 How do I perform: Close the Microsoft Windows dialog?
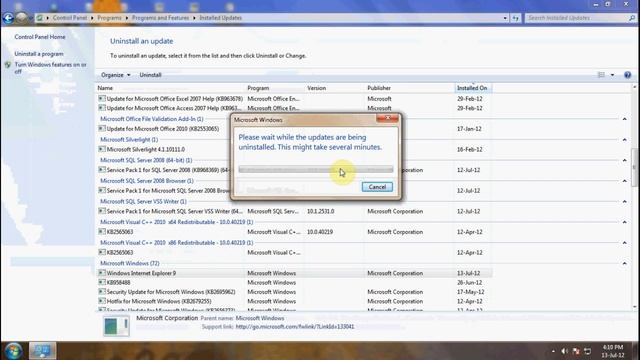pos(387,118)
